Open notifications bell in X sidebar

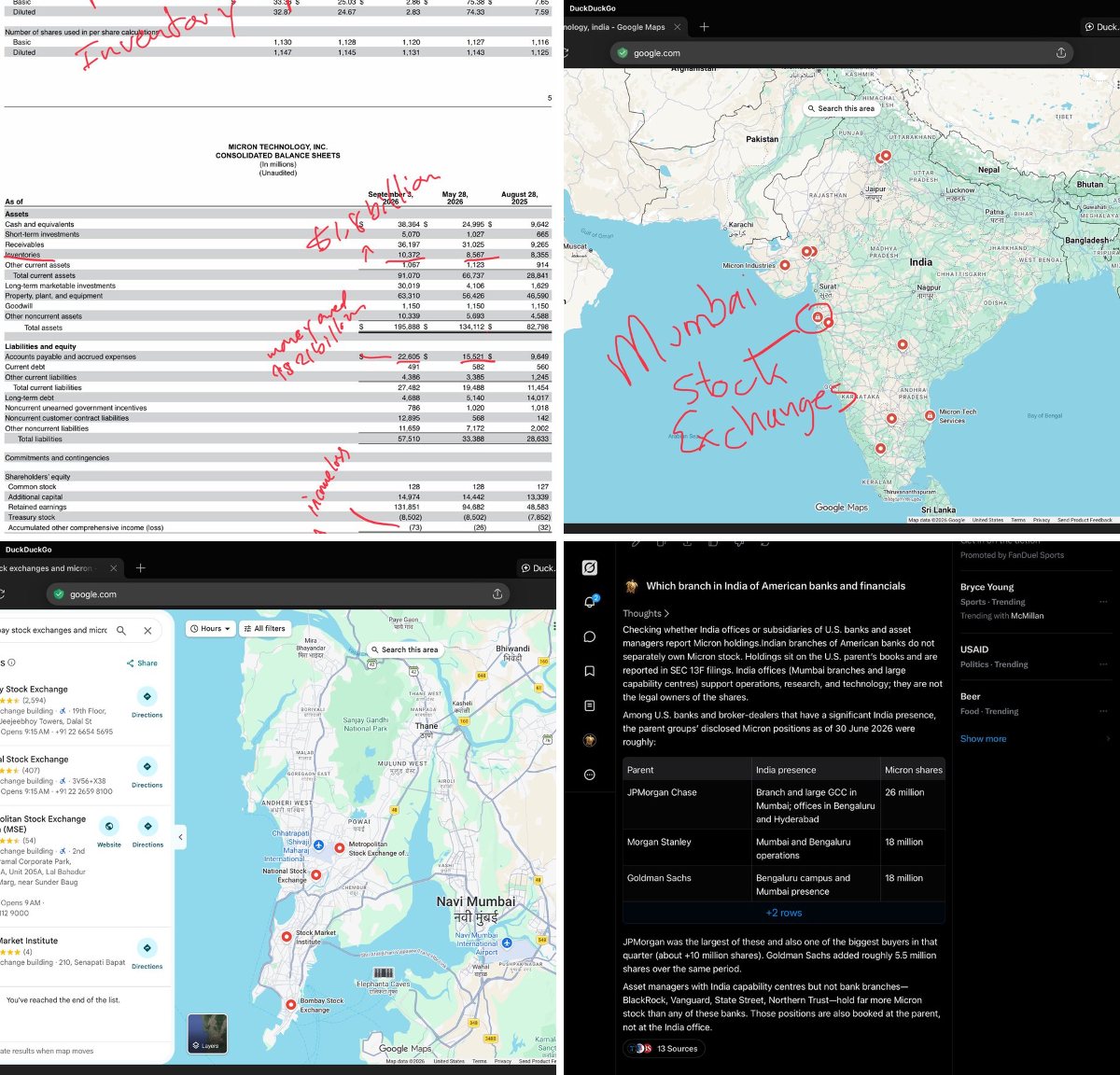click(x=590, y=602)
